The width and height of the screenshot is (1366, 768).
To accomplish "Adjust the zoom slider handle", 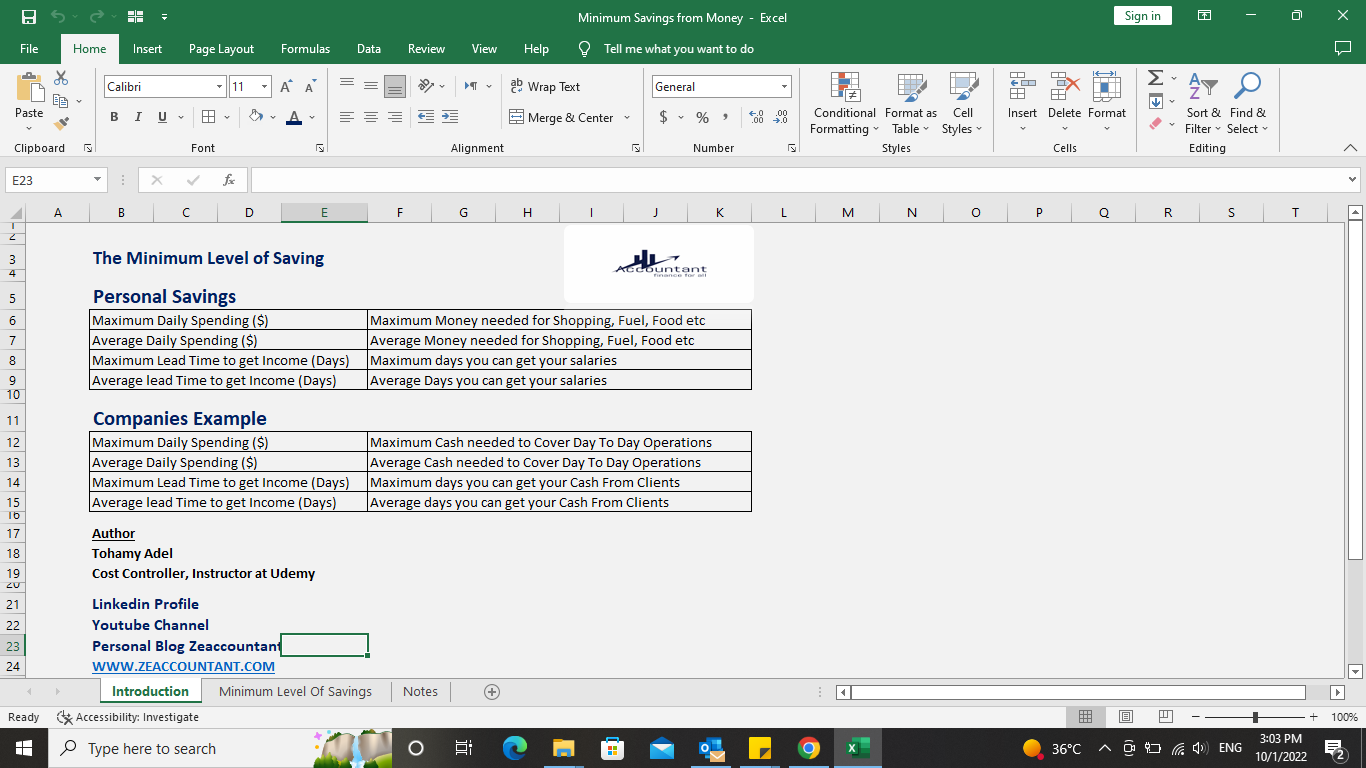I will (1255, 717).
